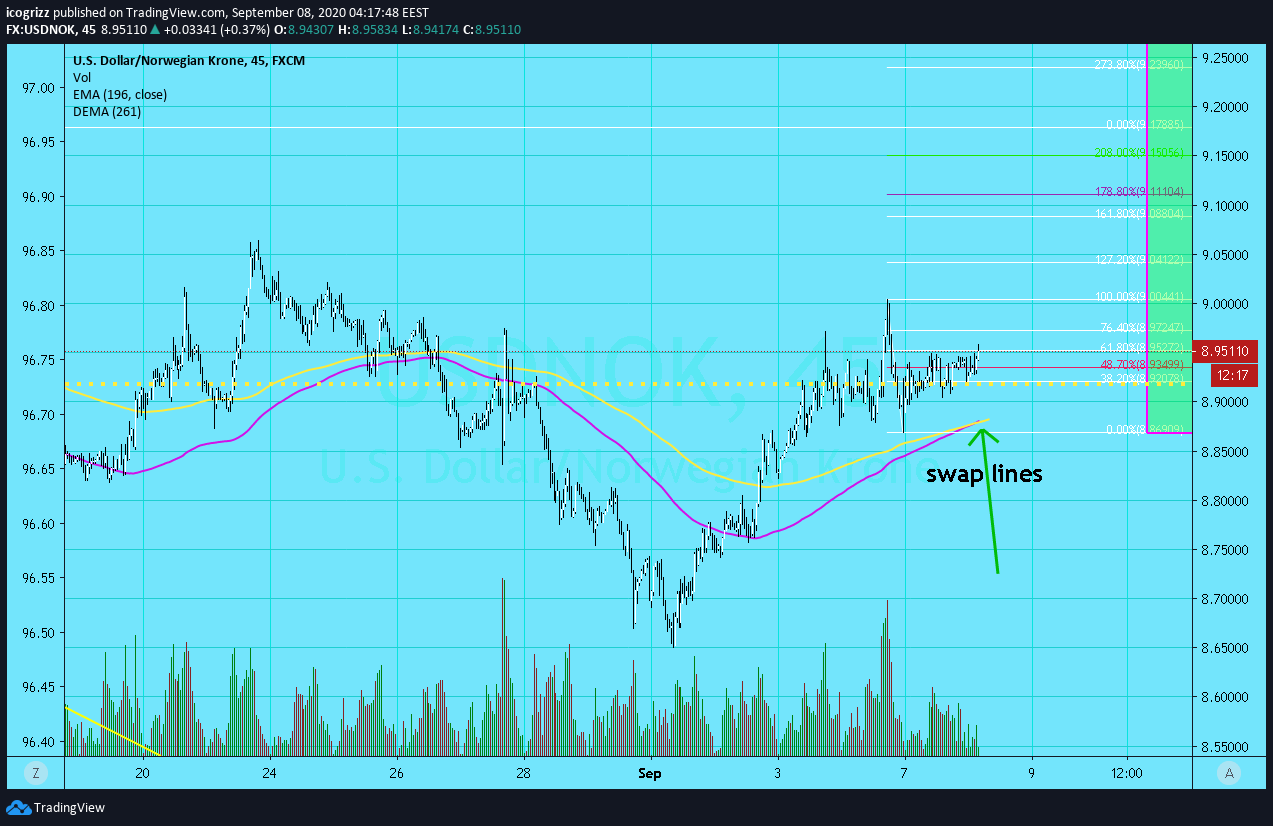Image resolution: width=1273 pixels, height=826 pixels.
Task: Select the 127.20% Fibonacci level label
Action: coord(1139,259)
